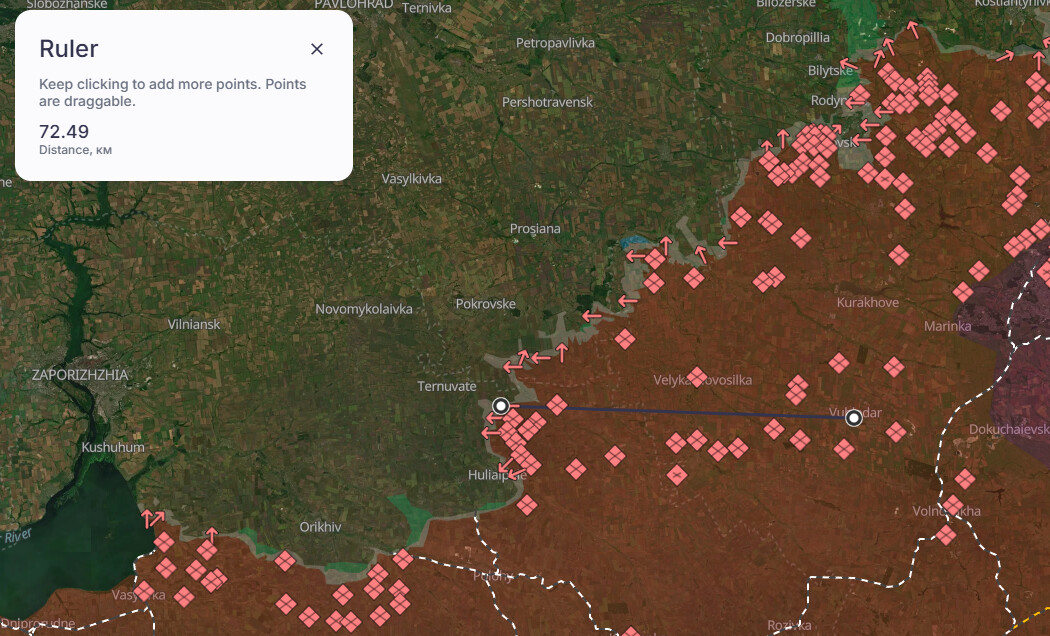Select the upward arrow beside the blue reservoir
This screenshot has height=636, width=1050.
[665, 244]
